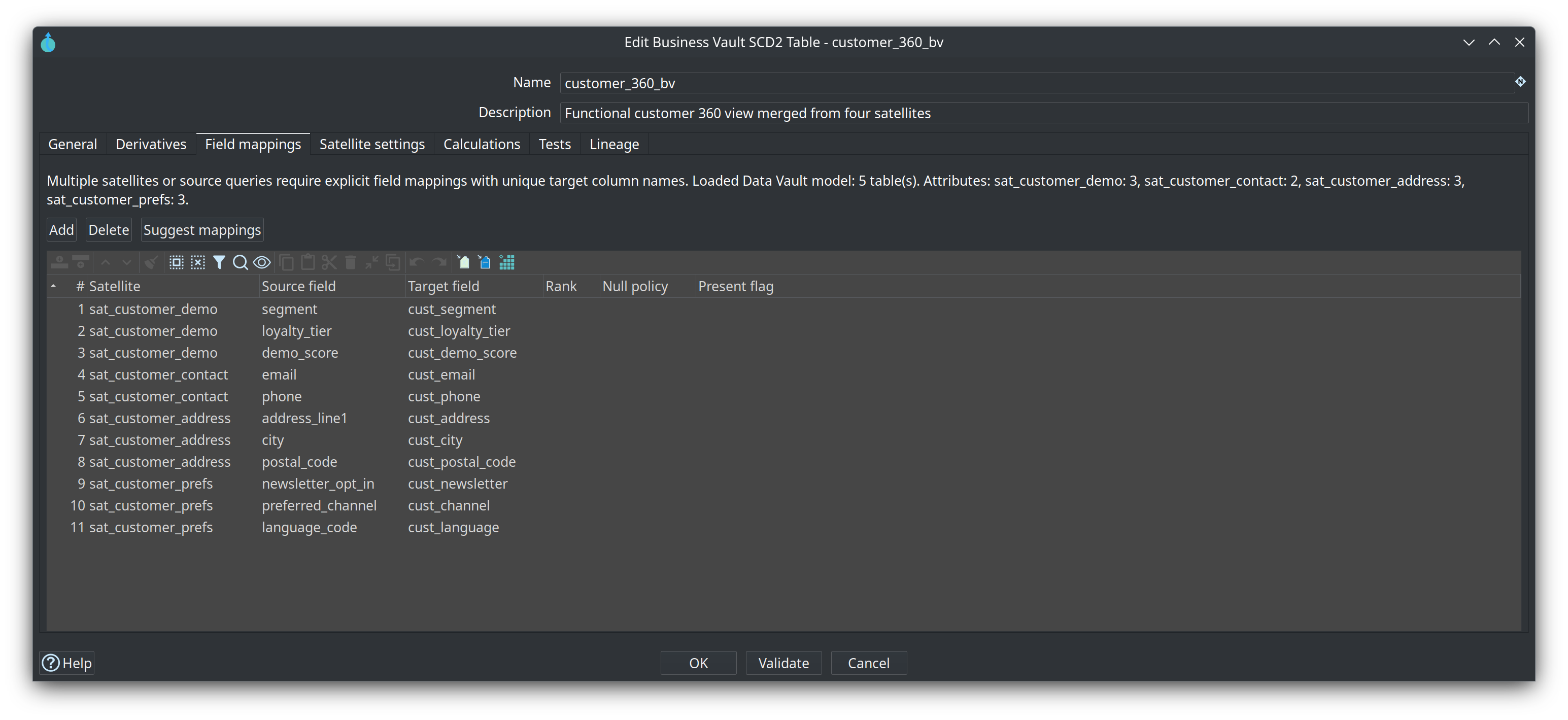1568x720 pixels.
Task: Click the magnifier search icon in toolbar
Action: coord(241,262)
